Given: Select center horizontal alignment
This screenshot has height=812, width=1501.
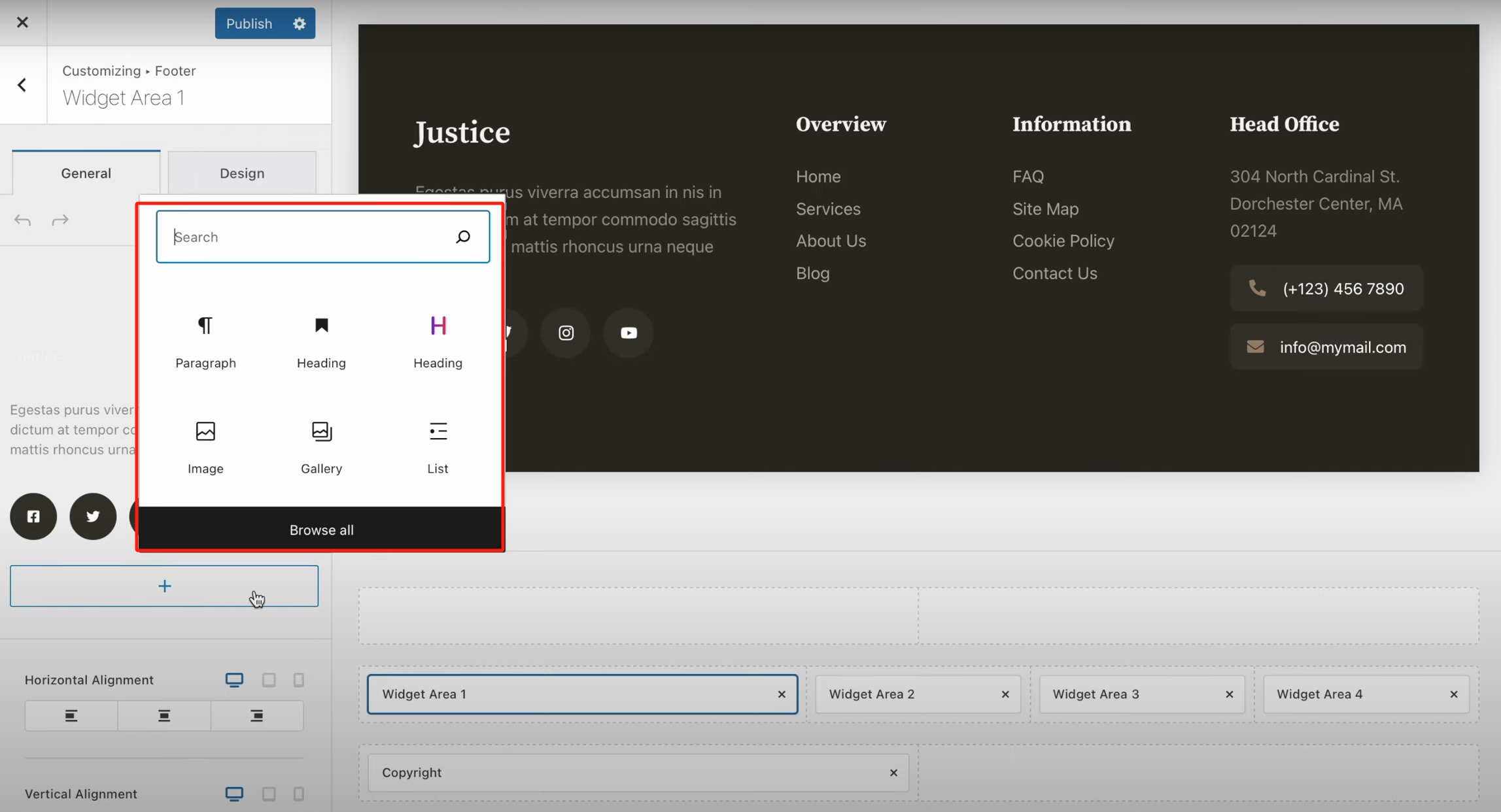Looking at the screenshot, I should point(164,715).
